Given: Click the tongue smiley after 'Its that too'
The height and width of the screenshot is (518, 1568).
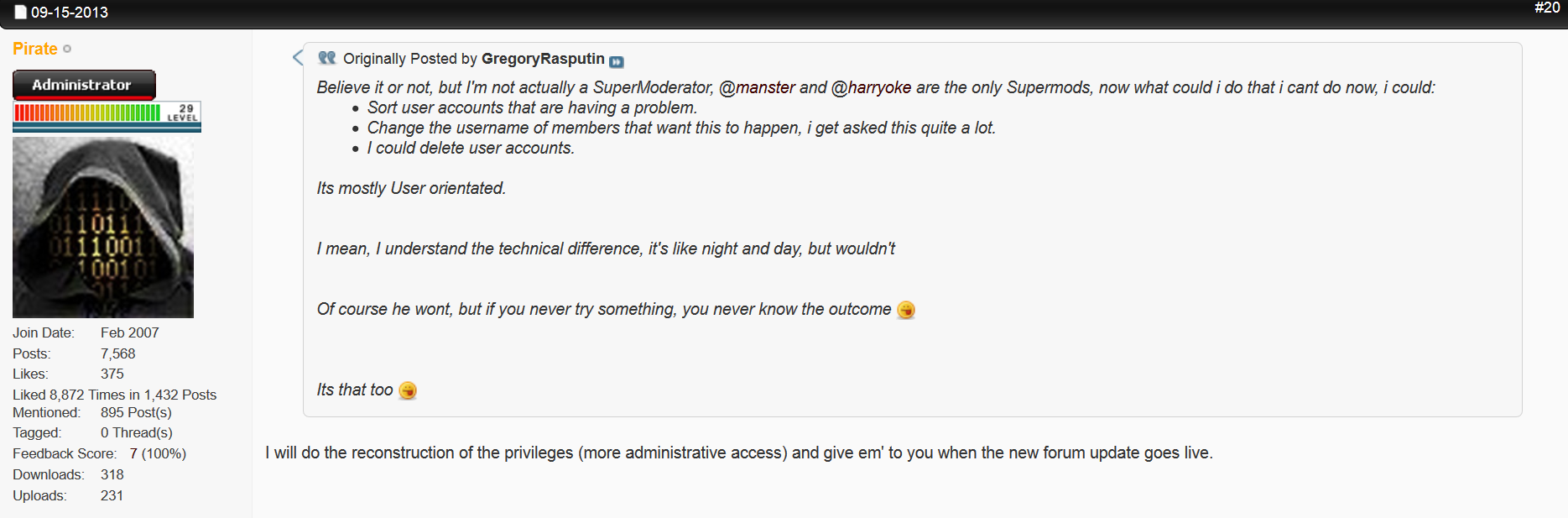Looking at the screenshot, I should pyautogui.click(x=408, y=390).
